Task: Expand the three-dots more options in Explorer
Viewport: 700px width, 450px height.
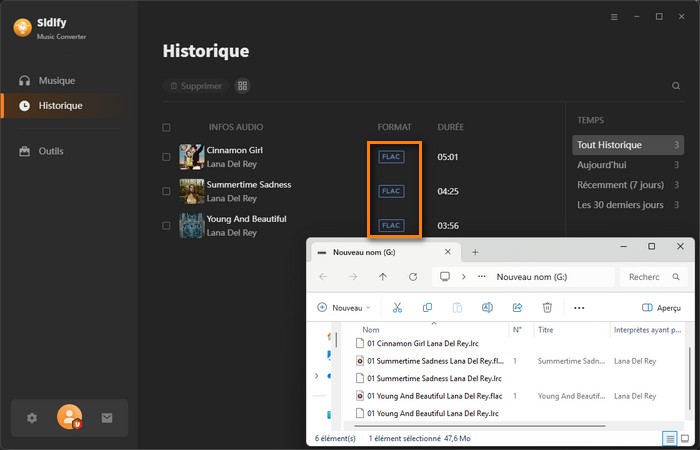Action: click(579, 307)
